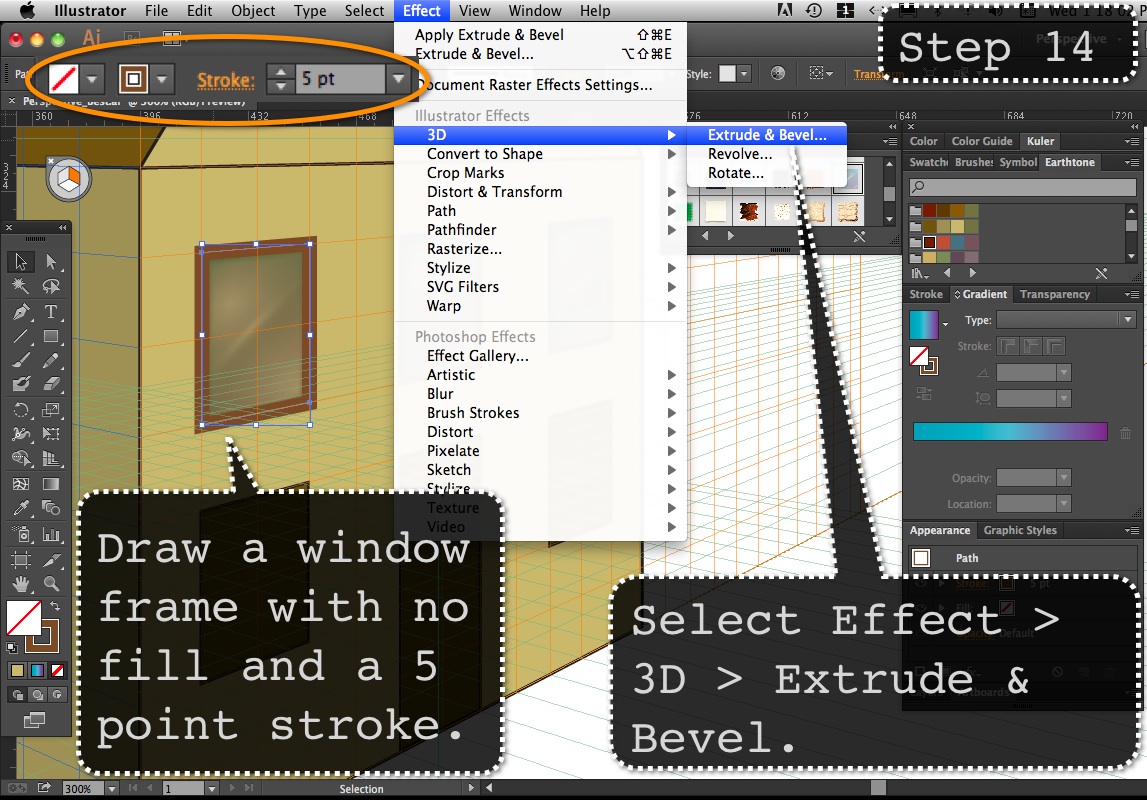Switch to Color Guide tab
Screen dimensions: 1147x800
coord(982,141)
